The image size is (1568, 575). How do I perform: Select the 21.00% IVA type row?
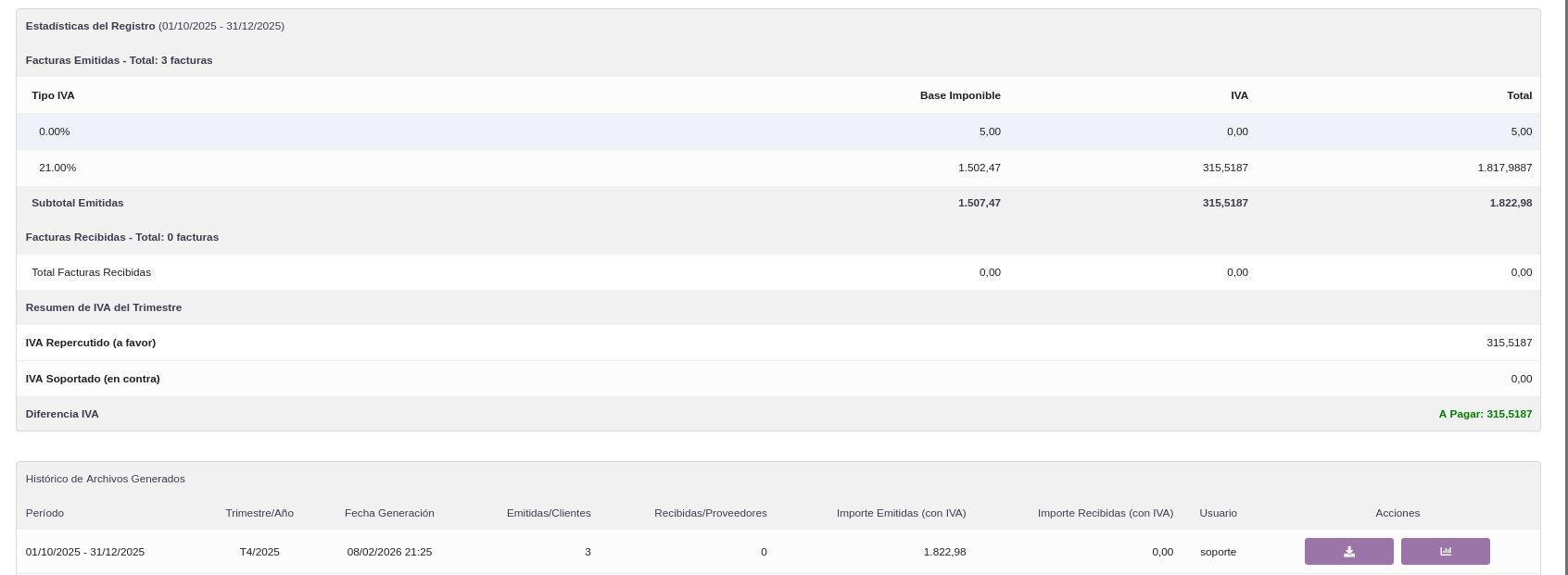pos(57,168)
